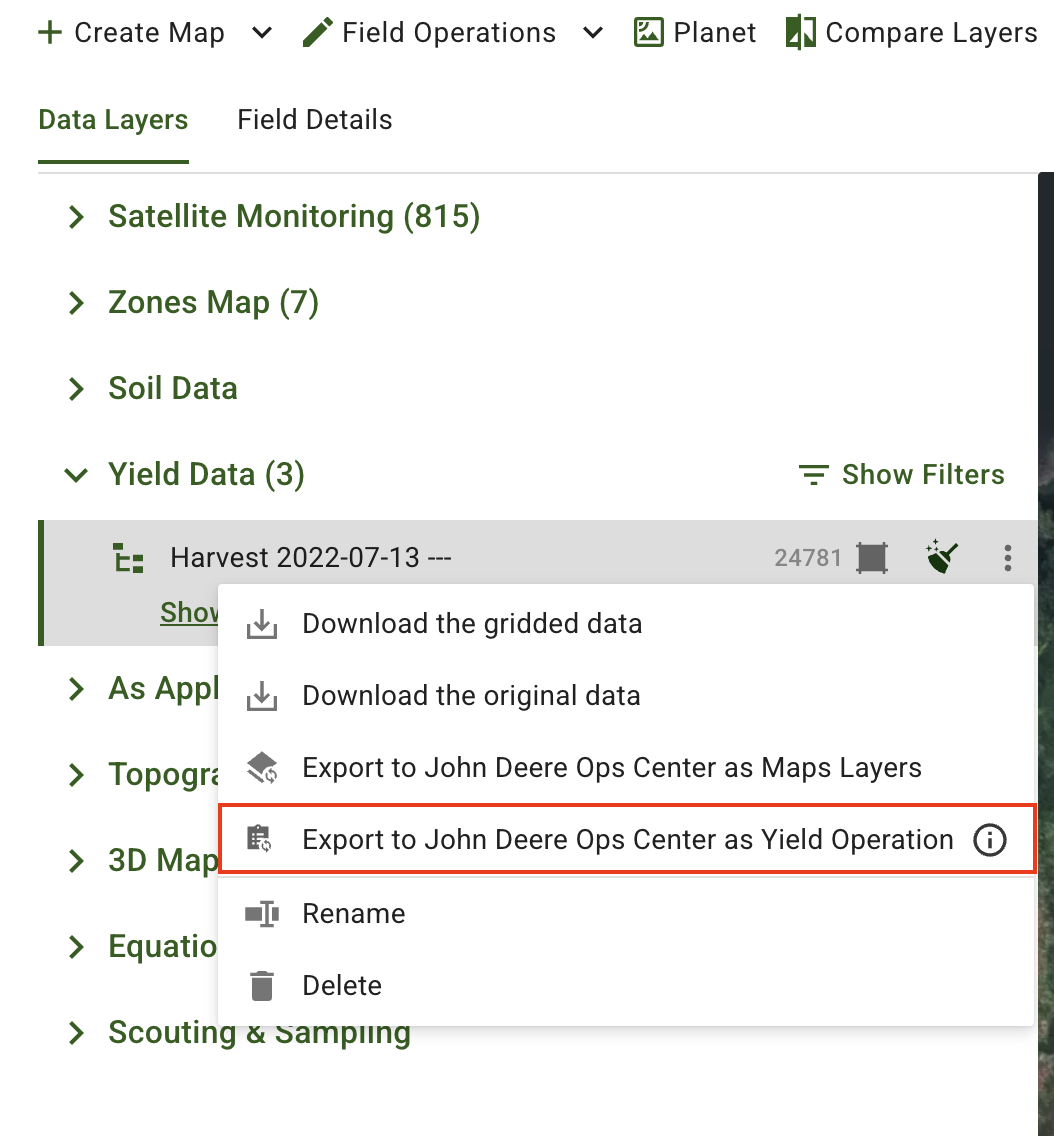Screen dimensions: 1054x1136
Task: Click the Planet imagery icon
Action: [x=649, y=33]
